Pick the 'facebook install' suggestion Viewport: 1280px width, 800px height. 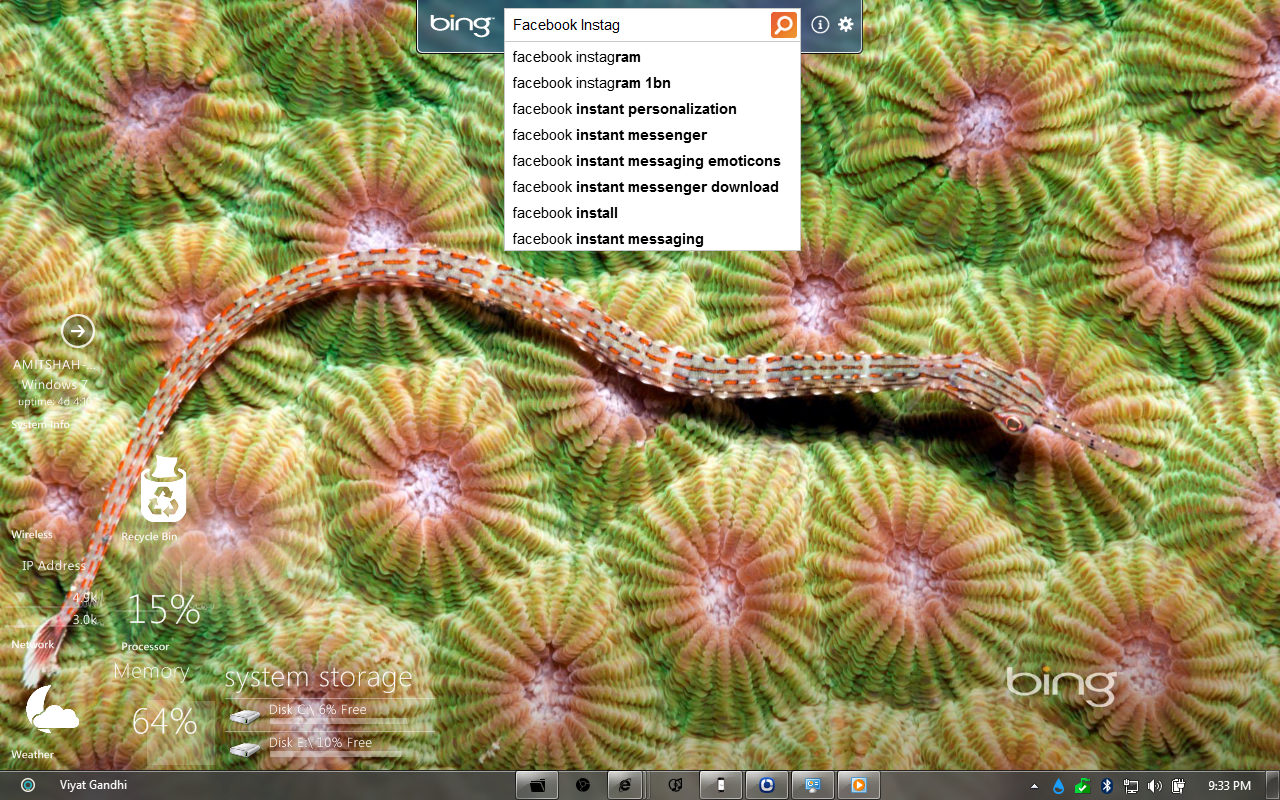tap(652, 213)
